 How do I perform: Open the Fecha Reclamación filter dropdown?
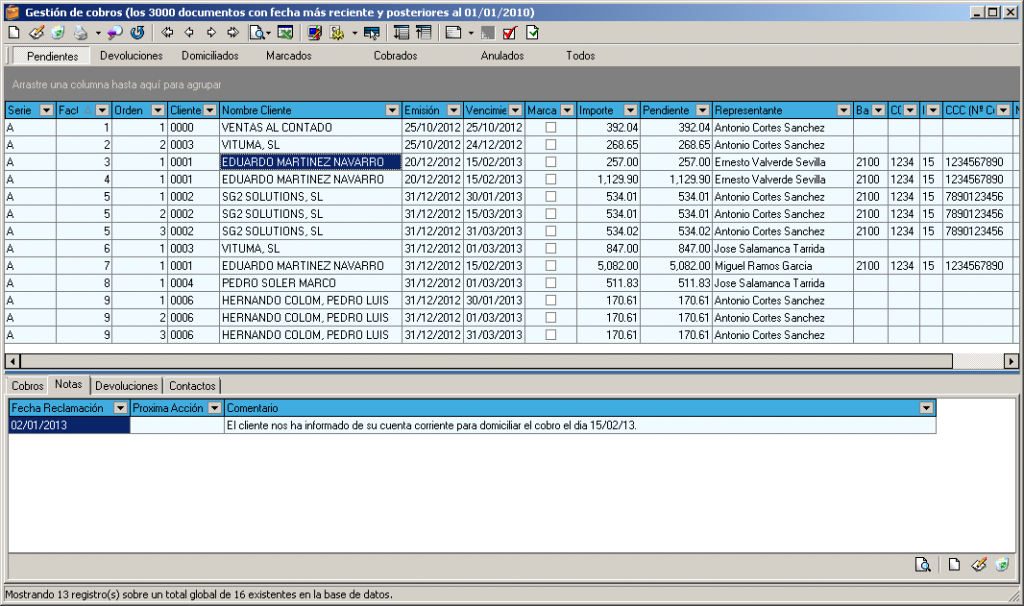click(x=121, y=408)
